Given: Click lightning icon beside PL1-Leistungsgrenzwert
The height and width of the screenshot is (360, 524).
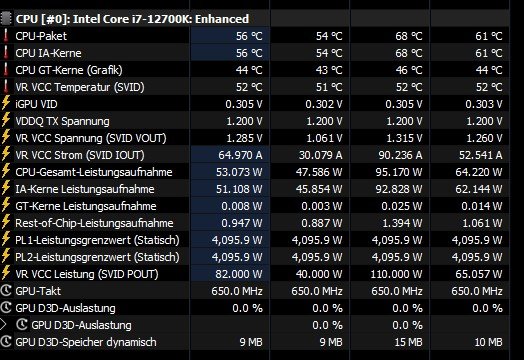Looking at the screenshot, I should point(6,240).
